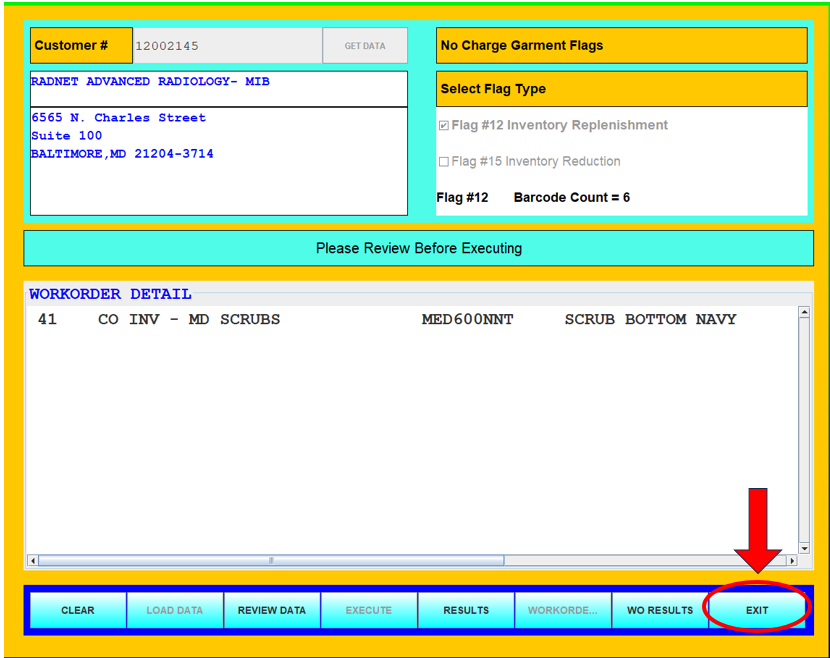Click the EXECUTE button
830x658 pixels.
coord(369,610)
